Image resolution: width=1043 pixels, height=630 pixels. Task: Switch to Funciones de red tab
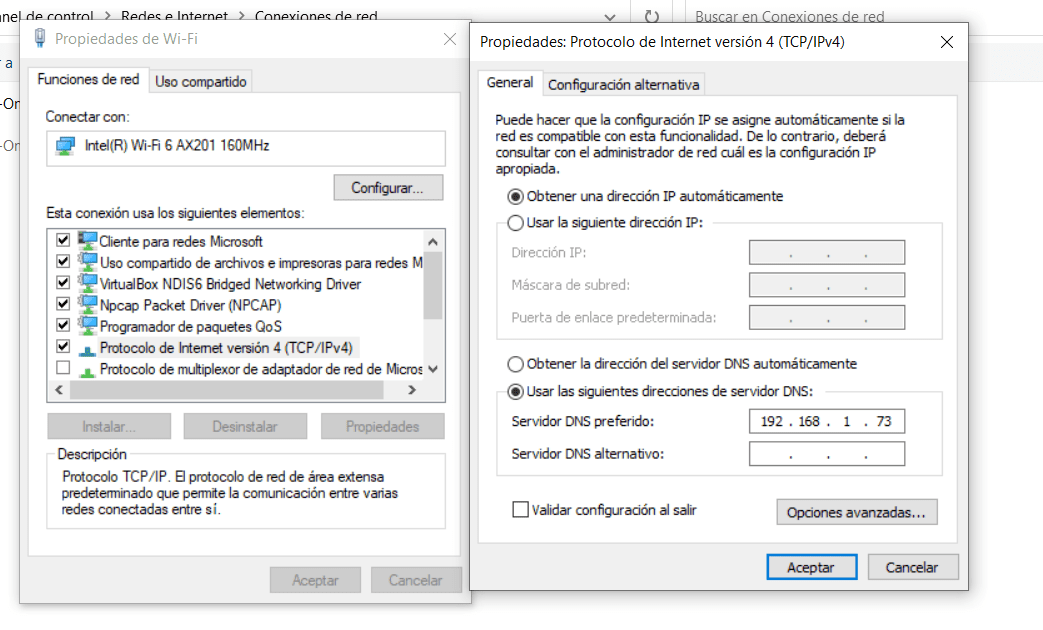pos(88,79)
